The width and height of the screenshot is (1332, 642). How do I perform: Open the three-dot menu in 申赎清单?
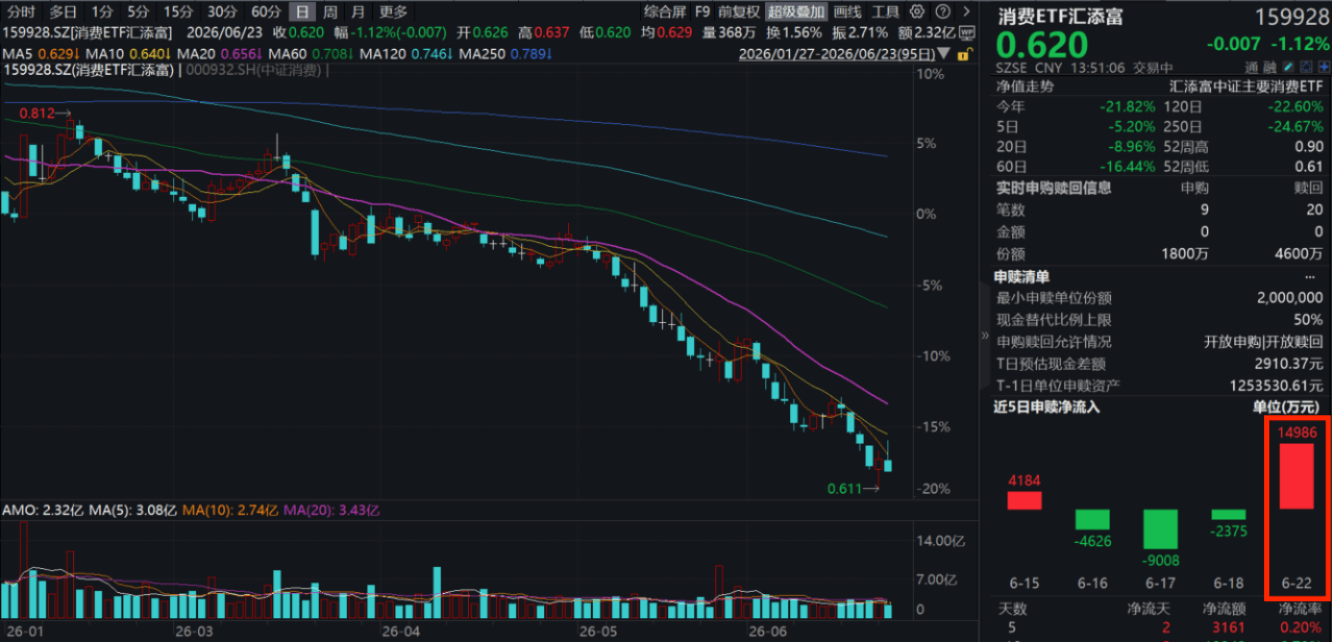click(x=1310, y=276)
